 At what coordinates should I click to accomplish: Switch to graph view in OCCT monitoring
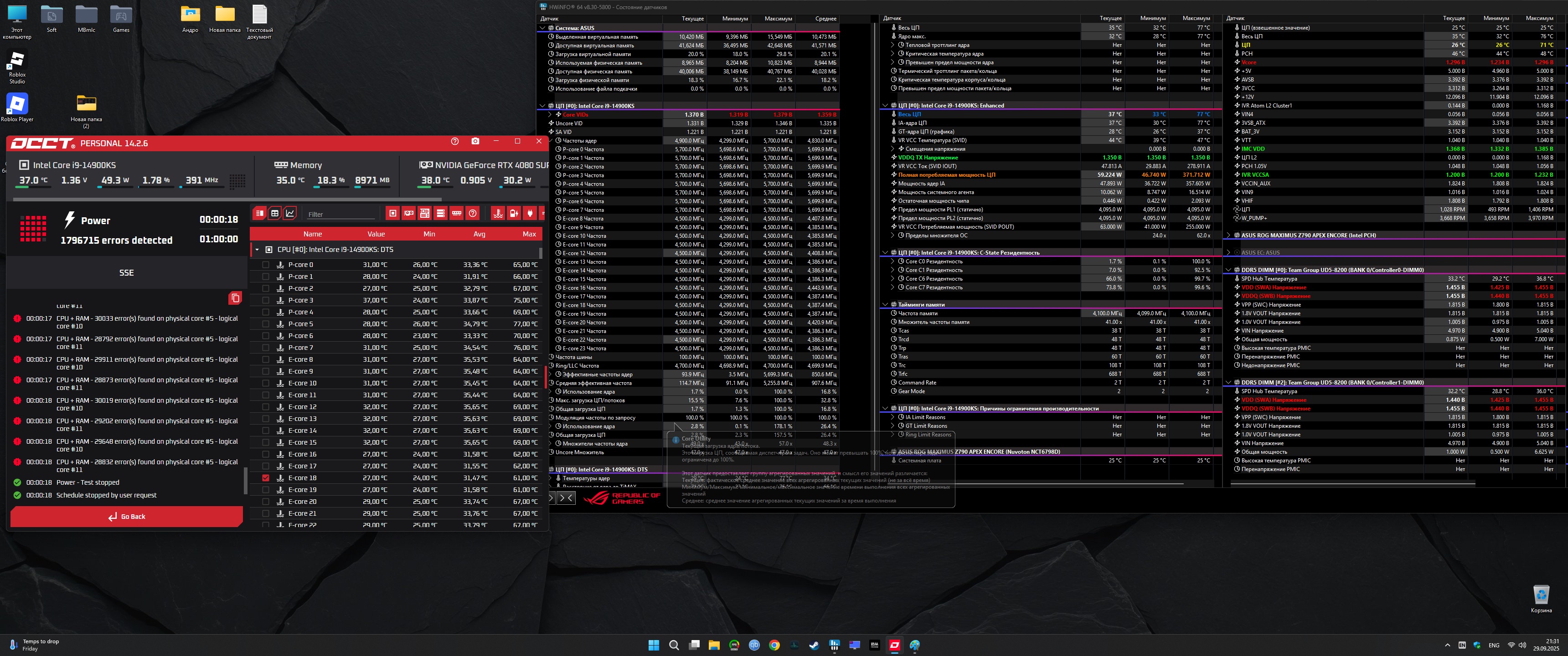pos(290,213)
